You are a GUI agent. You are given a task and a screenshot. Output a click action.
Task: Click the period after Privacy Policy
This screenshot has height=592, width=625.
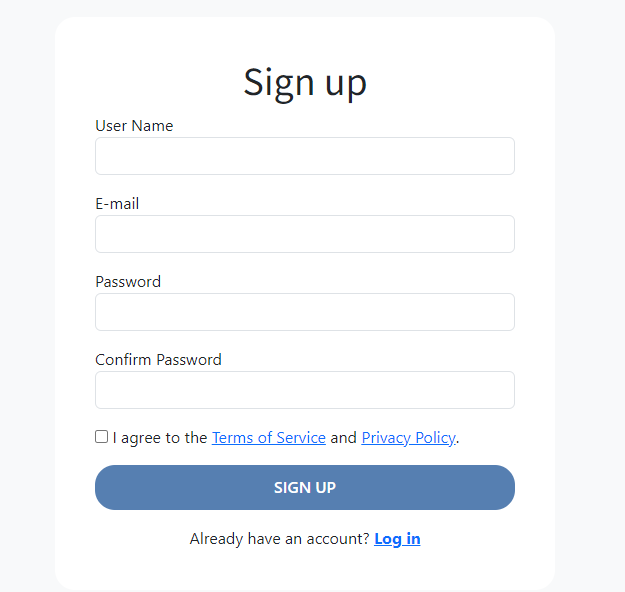tap(458, 439)
